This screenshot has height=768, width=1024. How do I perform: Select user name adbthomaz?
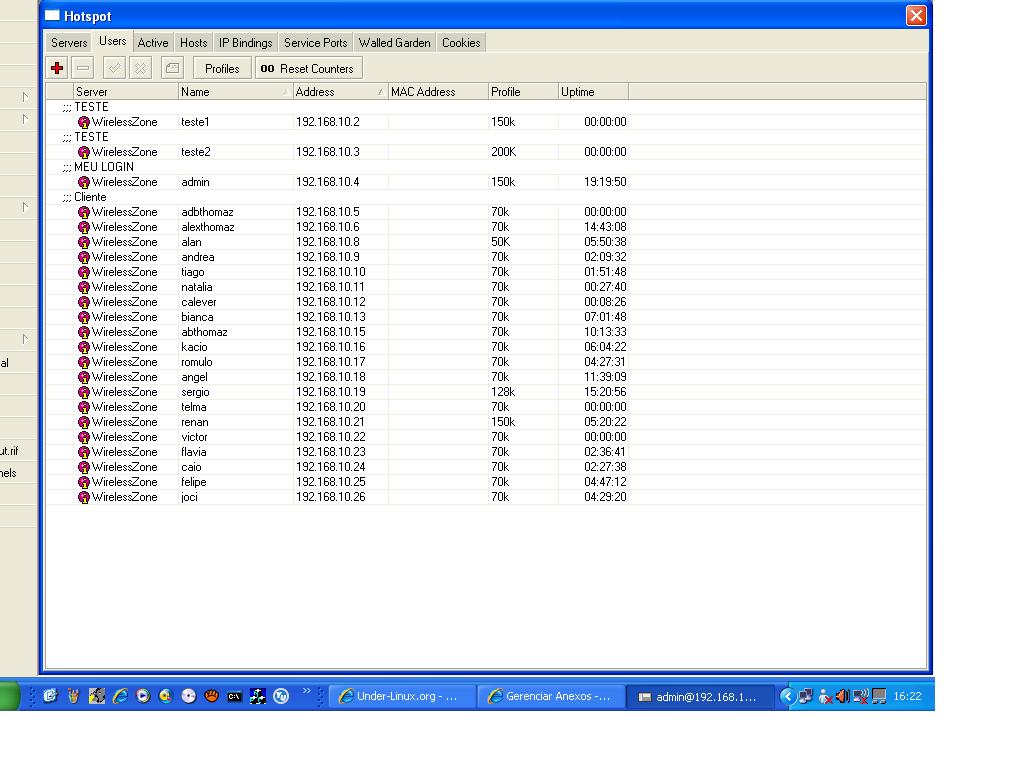coord(207,212)
